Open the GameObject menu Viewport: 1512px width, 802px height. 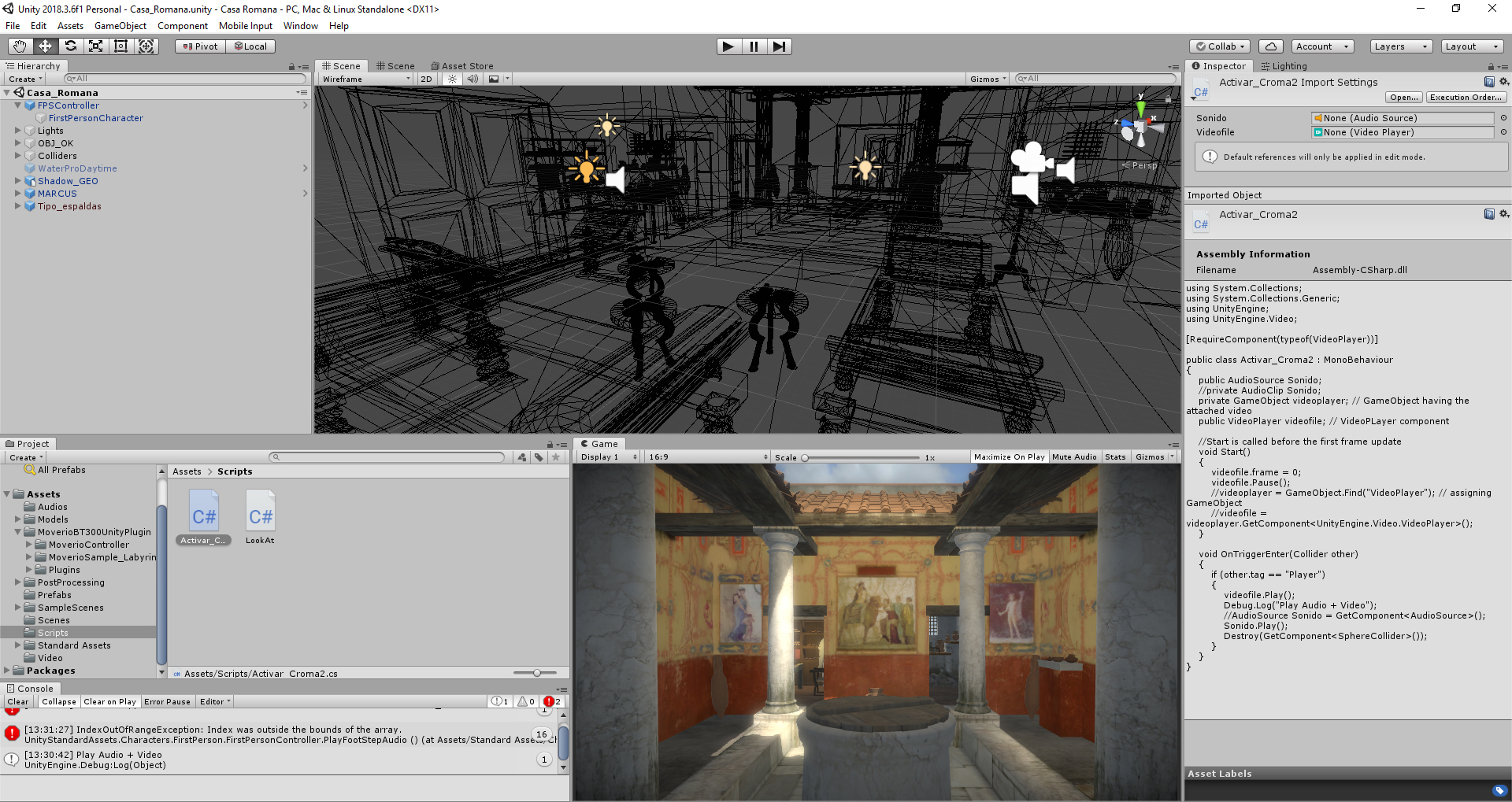tap(120, 26)
